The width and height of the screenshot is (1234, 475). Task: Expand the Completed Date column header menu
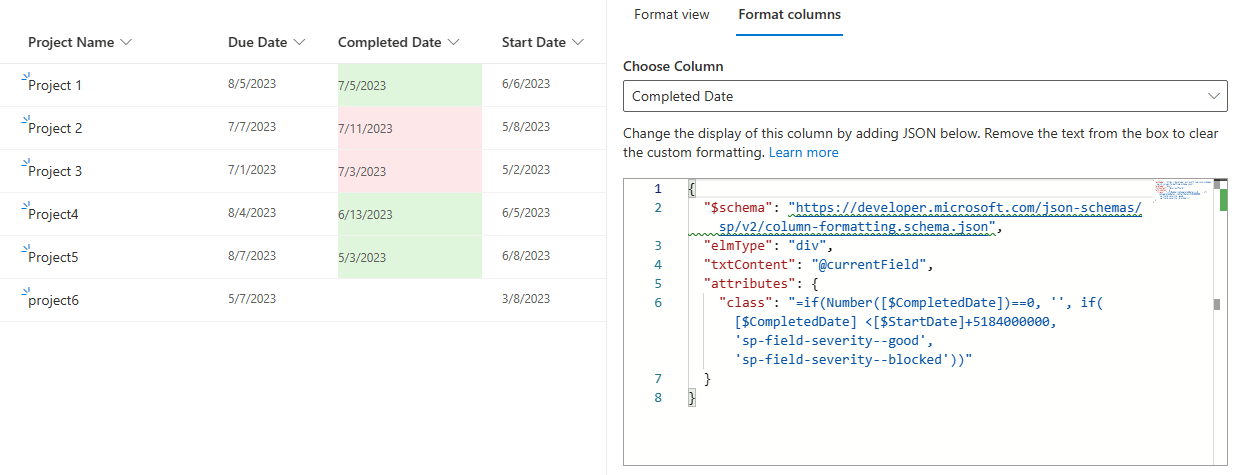click(x=454, y=43)
